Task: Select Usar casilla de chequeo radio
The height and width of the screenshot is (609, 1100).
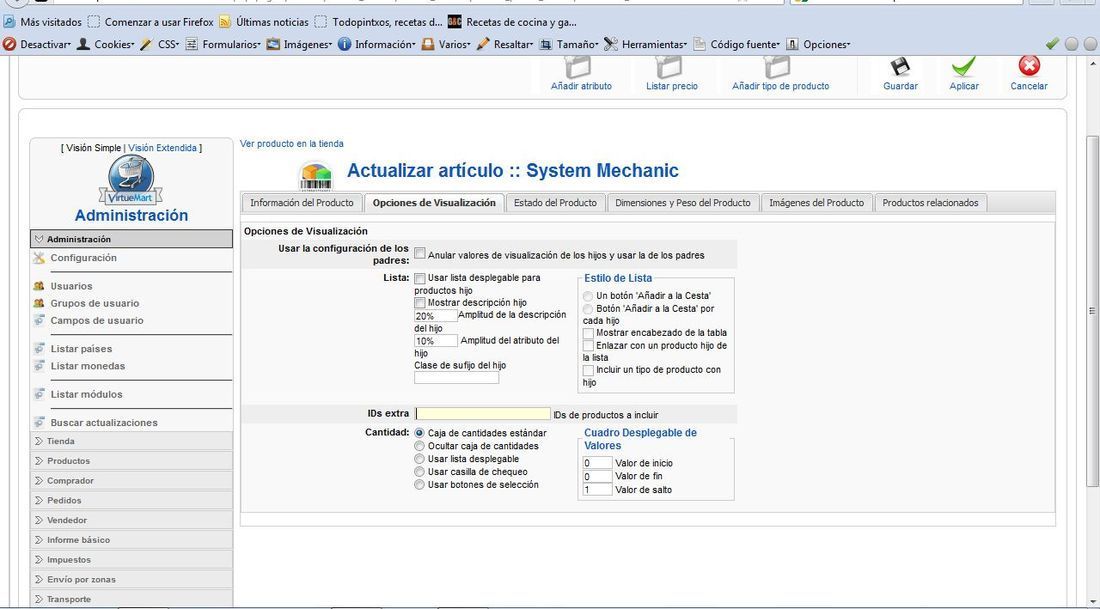Action: [420, 472]
